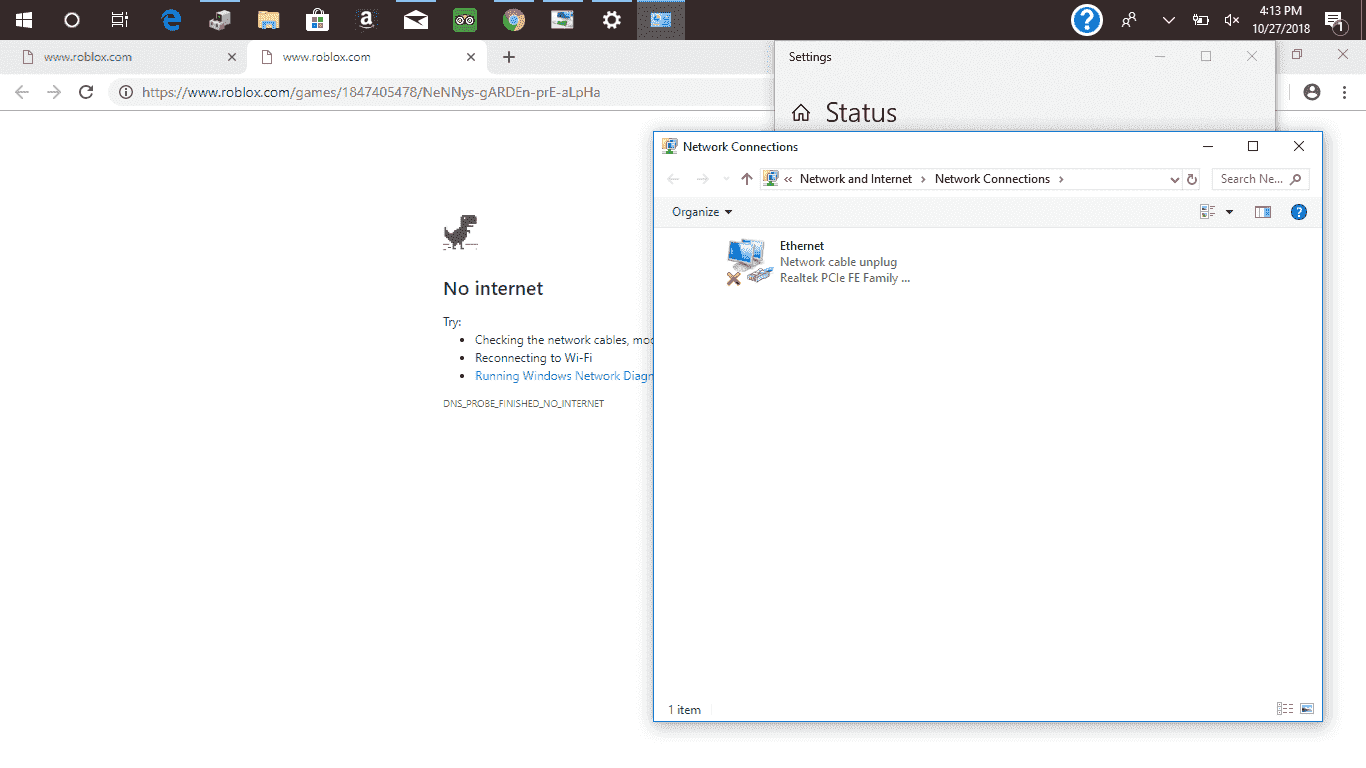This screenshot has width=1366, height=768.
Task: Switch to large icons view in status bar
Action: (1307, 709)
